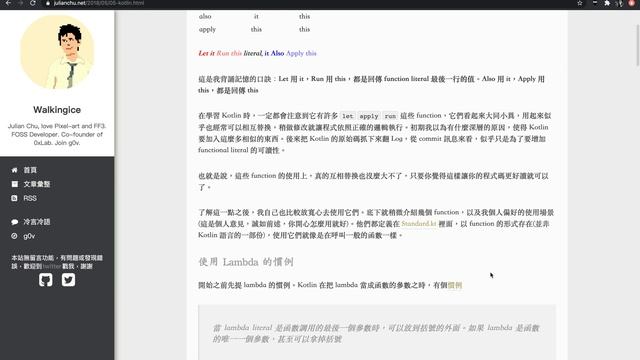
Task: Click the inline code 'let' in paragraph
Action: click(347, 116)
